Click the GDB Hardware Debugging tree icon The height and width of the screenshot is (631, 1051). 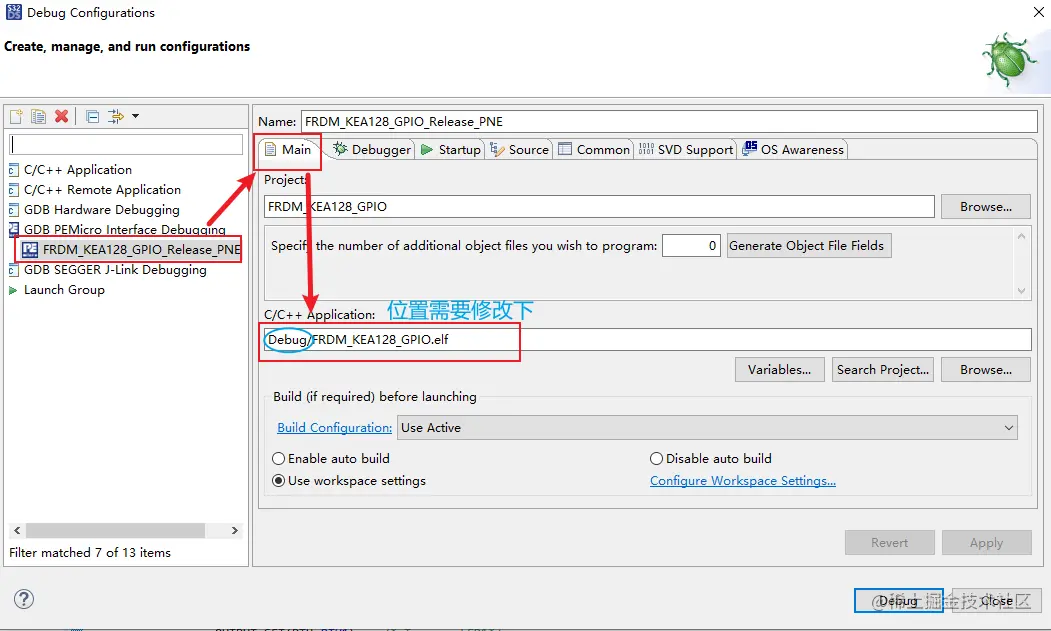click(13, 211)
